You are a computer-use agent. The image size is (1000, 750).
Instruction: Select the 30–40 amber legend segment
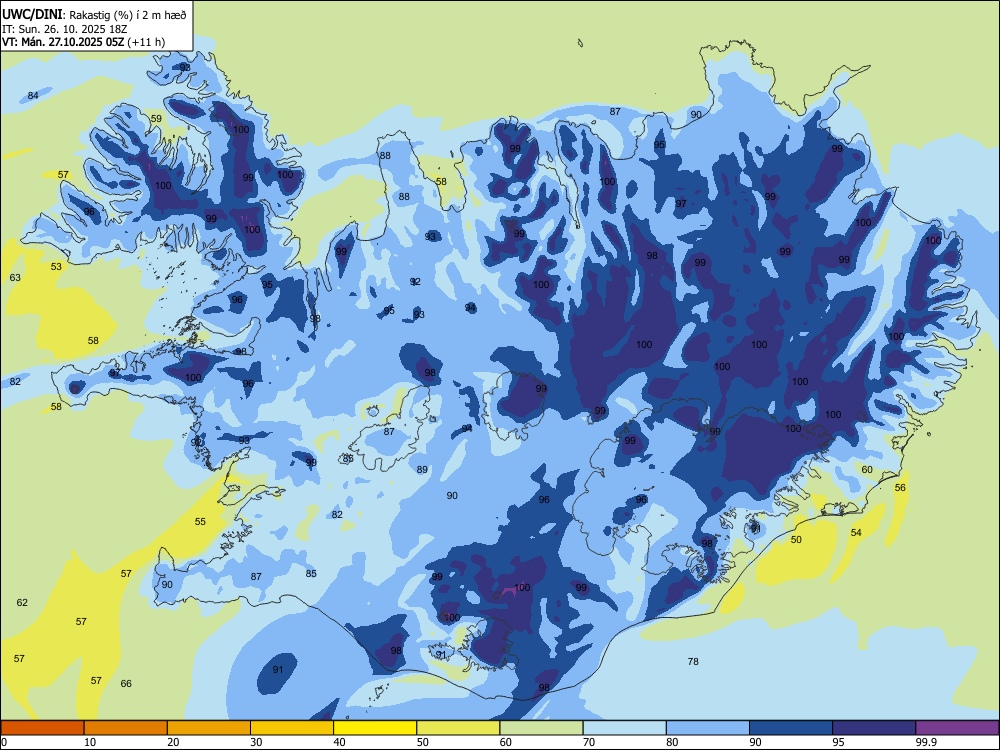pyautogui.click(x=292, y=728)
